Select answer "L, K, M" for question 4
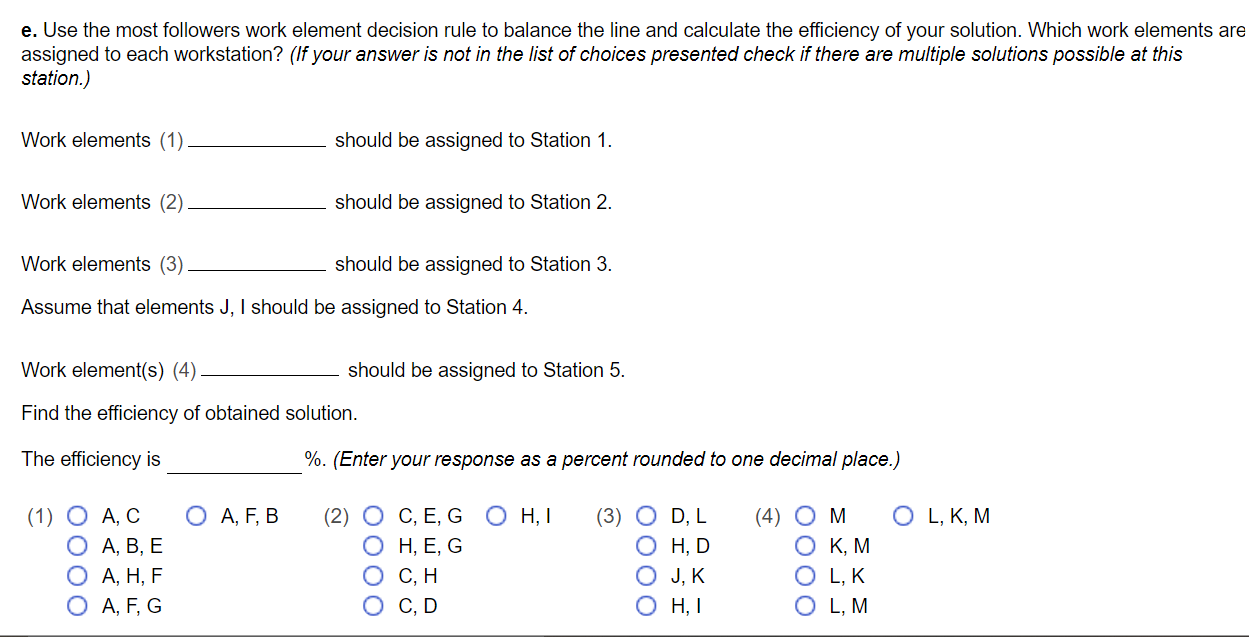 coord(904,516)
